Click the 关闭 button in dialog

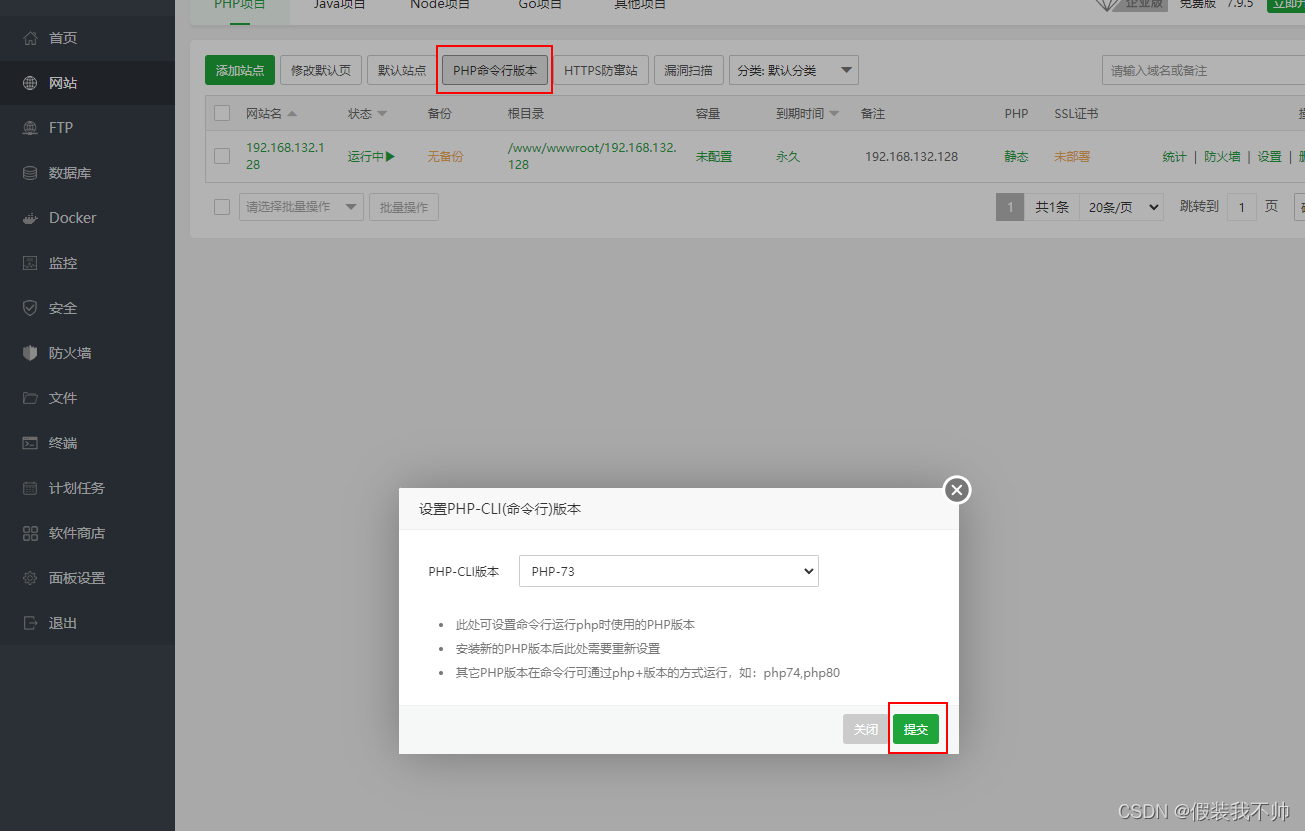tap(866, 729)
